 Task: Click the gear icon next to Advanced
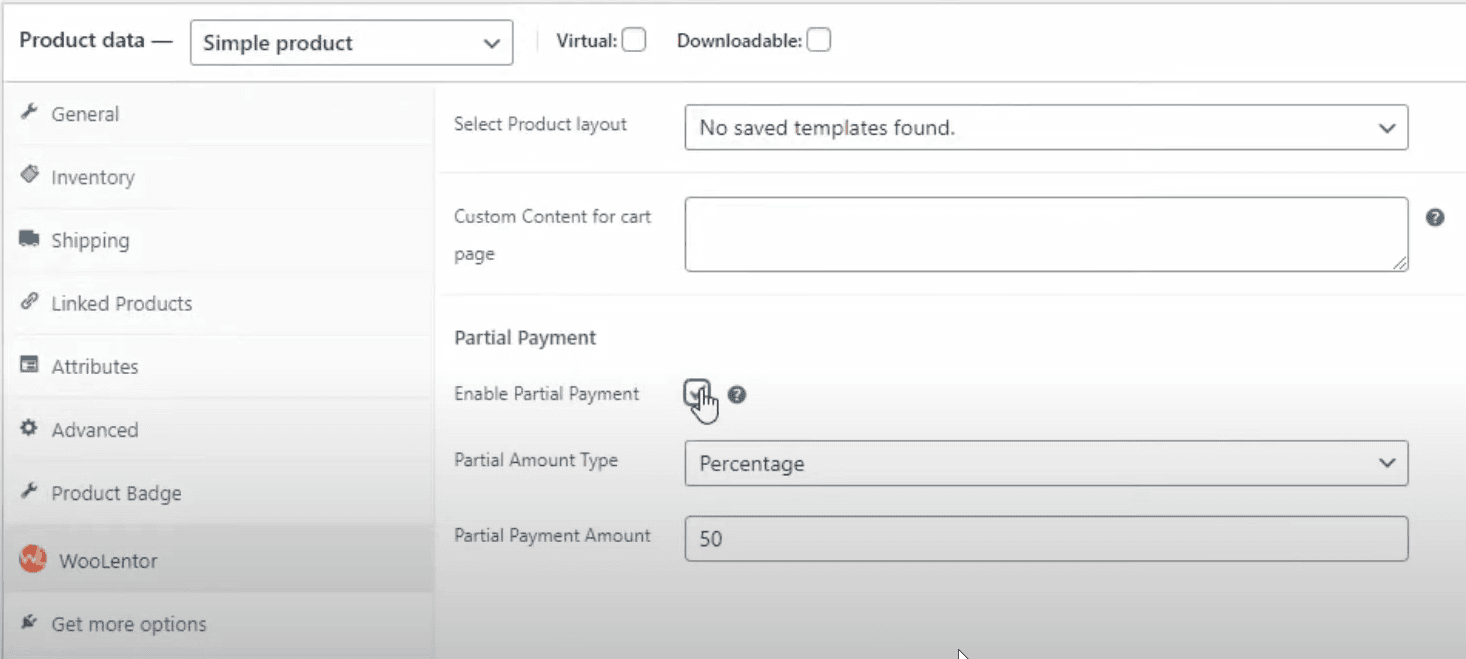pos(31,429)
